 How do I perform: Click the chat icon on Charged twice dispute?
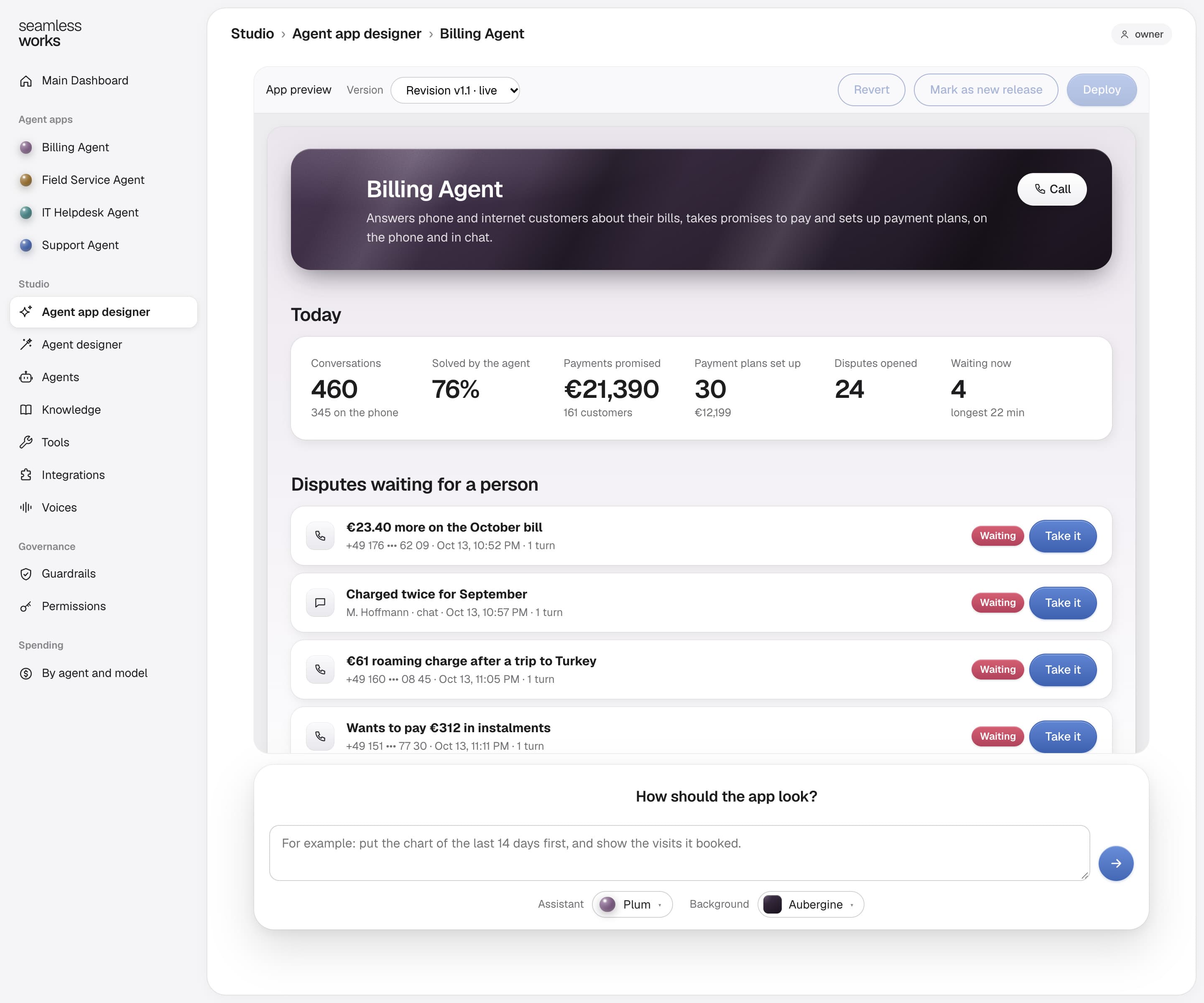[x=320, y=603]
